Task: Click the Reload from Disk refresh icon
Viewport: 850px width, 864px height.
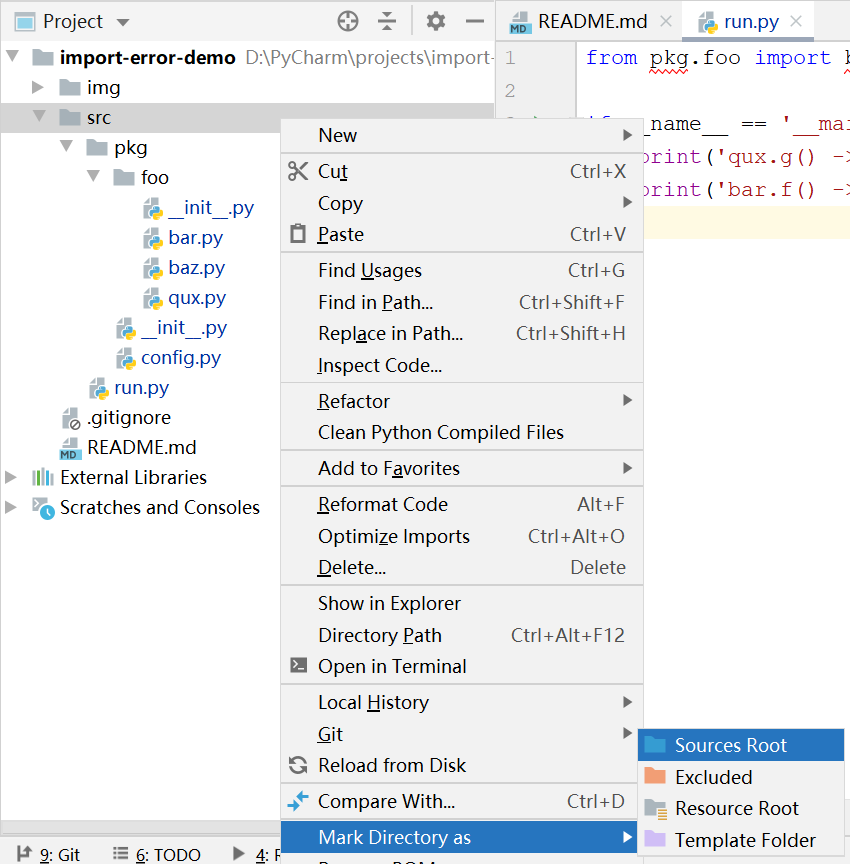Action: pos(298,765)
